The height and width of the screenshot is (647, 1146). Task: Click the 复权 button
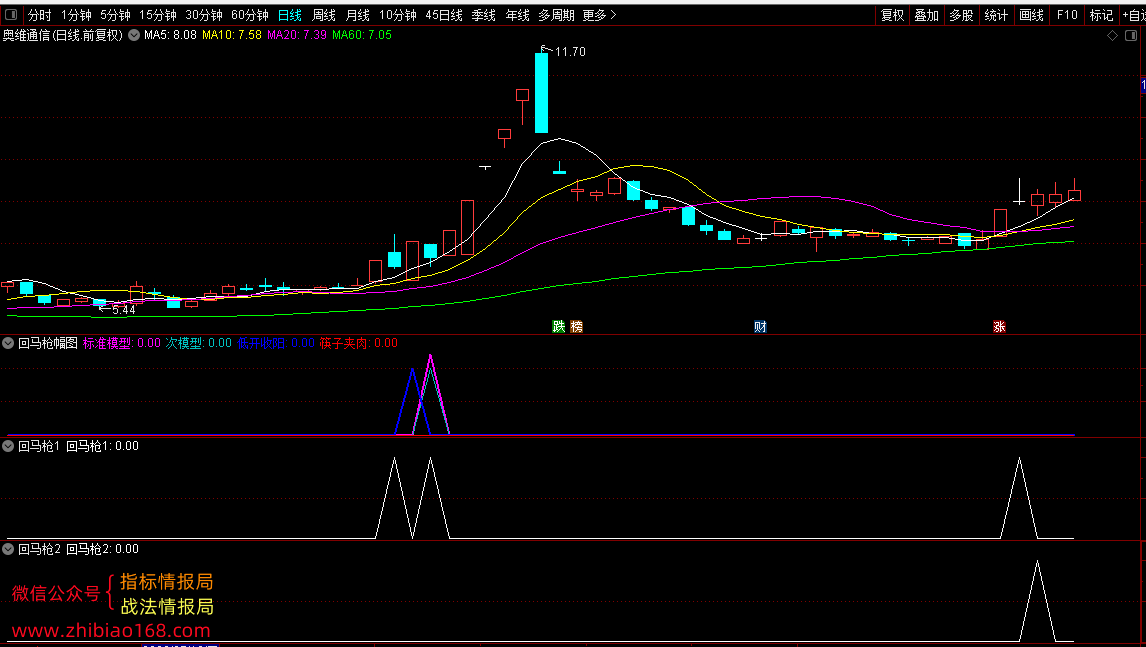click(x=892, y=15)
